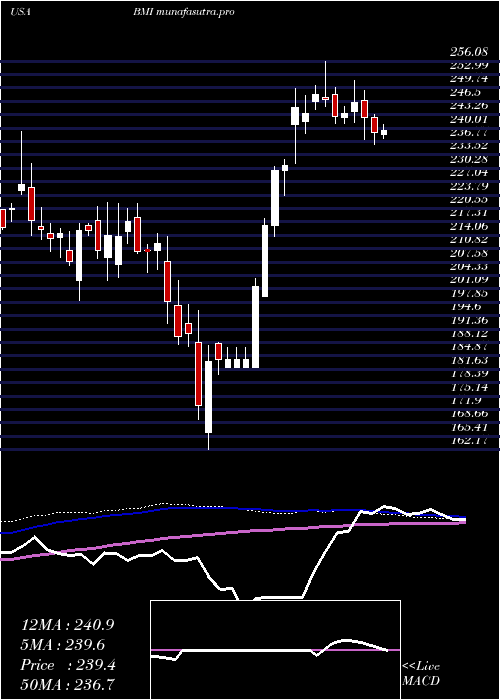Click the 236.77 price axis label
The height and width of the screenshot is (700, 500).
coord(469,132)
